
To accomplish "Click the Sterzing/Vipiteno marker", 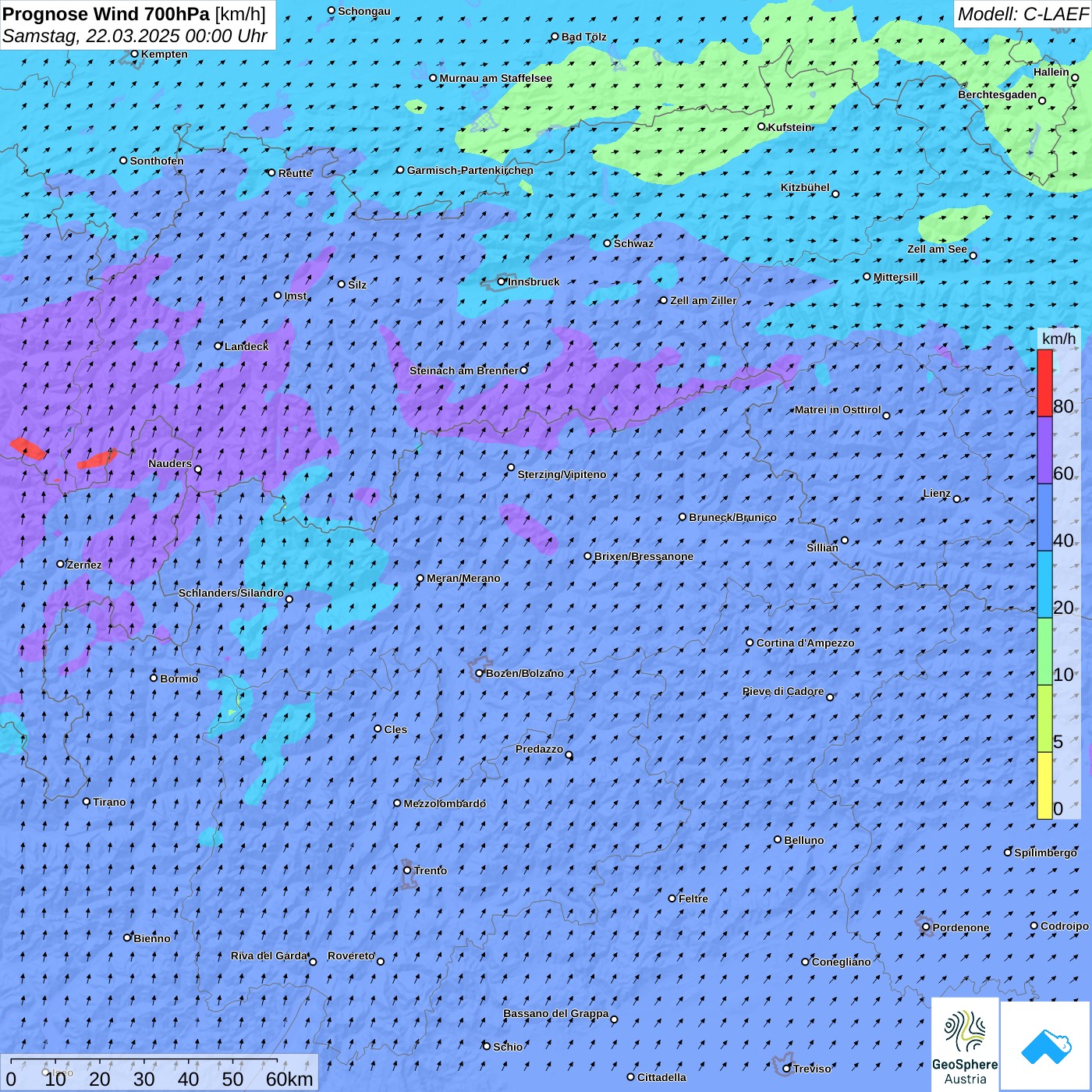I will click(511, 468).
